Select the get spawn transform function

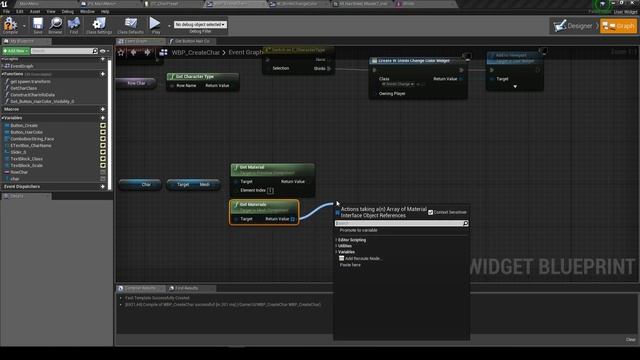click(30, 82)
